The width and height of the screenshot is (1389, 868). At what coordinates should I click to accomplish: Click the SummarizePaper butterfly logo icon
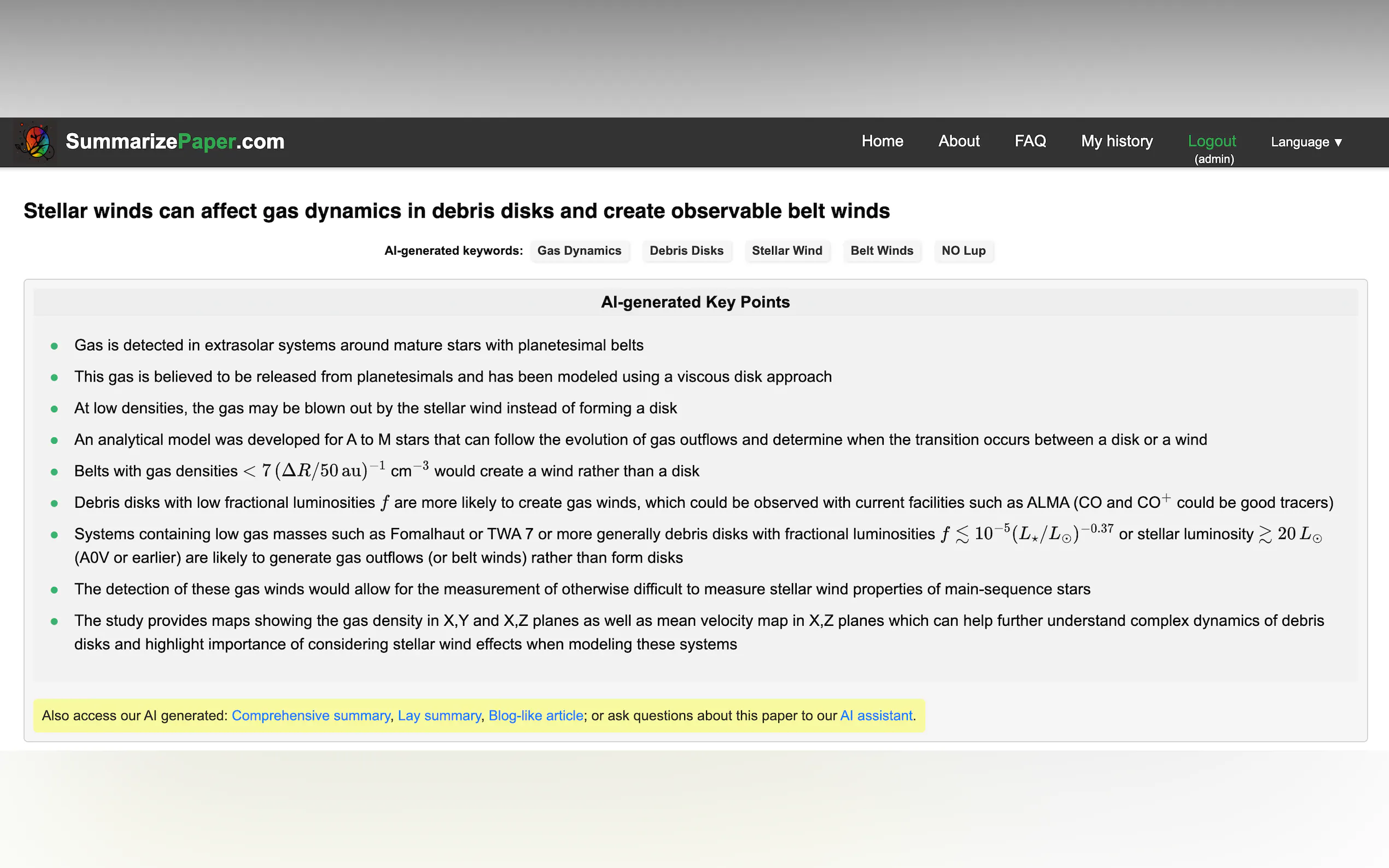coord(36,141)
